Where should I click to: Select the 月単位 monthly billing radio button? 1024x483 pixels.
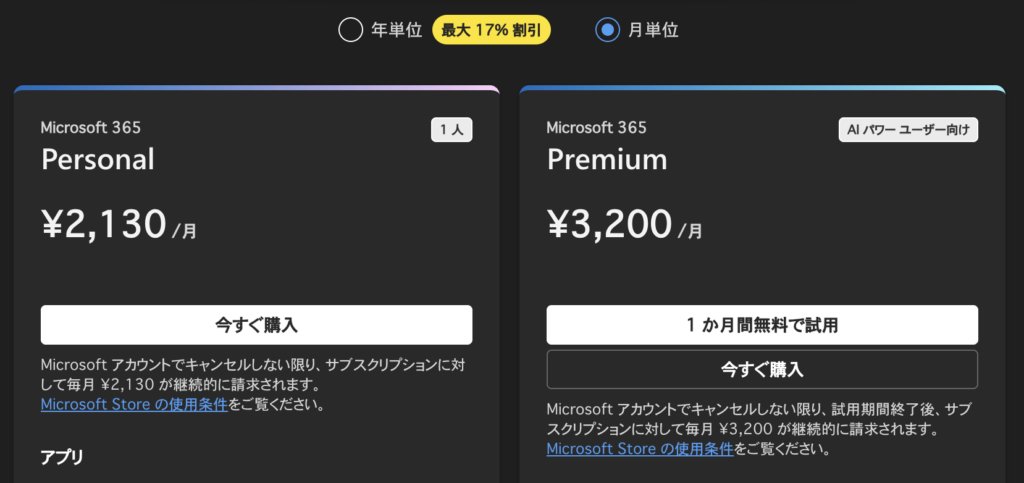pyautogui.click(x=607, y=30)
